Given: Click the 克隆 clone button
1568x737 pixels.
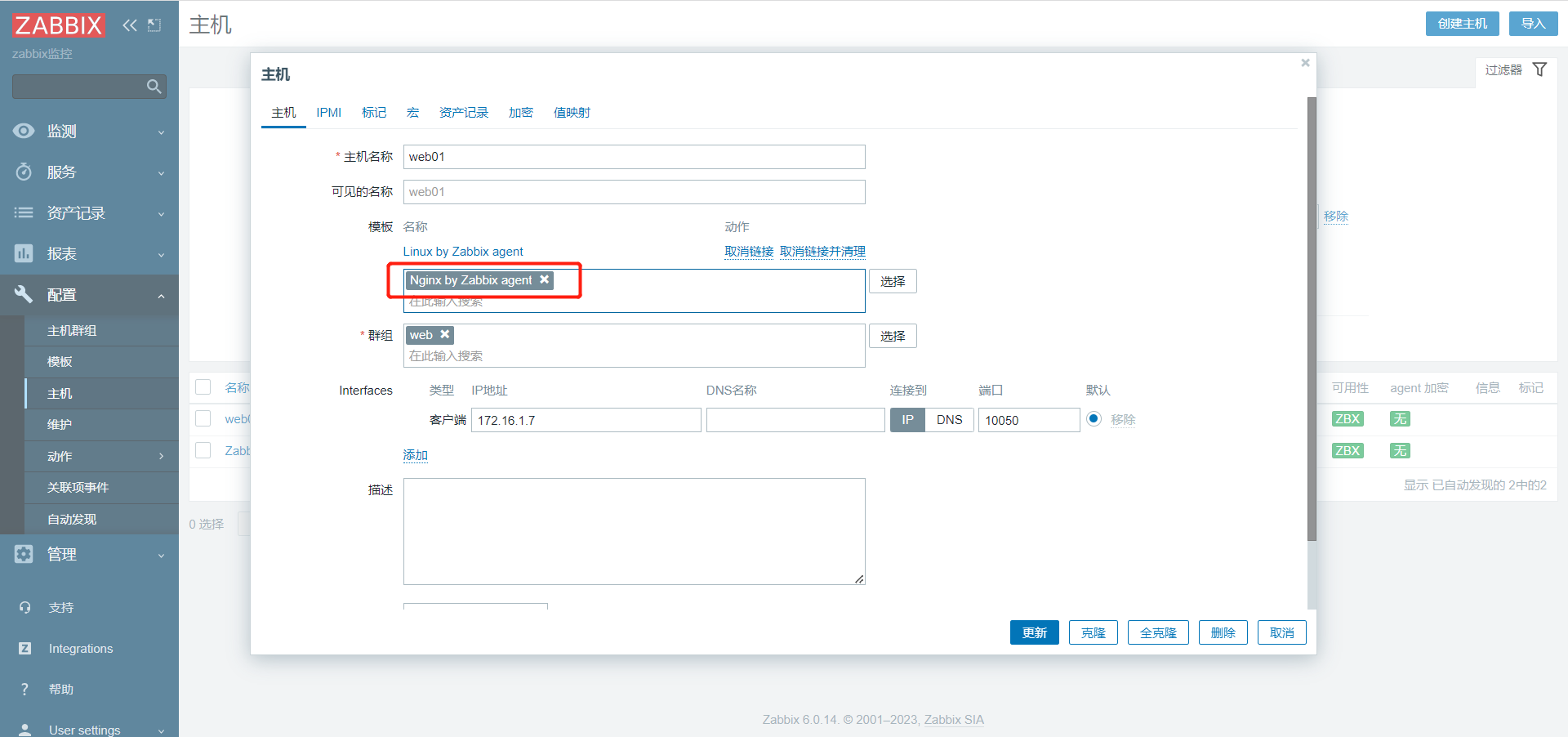Looking at the screenshot, I should [1094, 632].
